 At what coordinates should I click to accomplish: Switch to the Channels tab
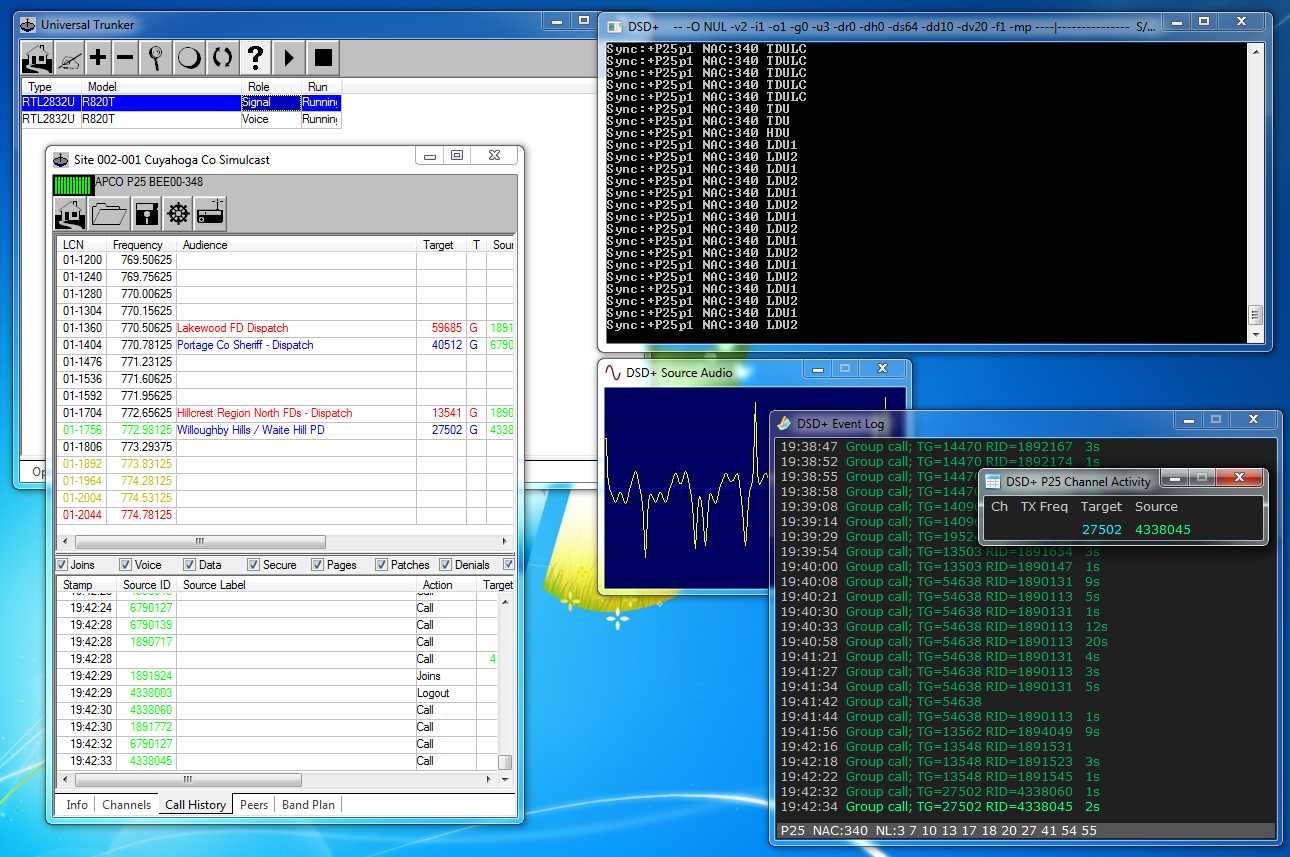pos(127,804)
